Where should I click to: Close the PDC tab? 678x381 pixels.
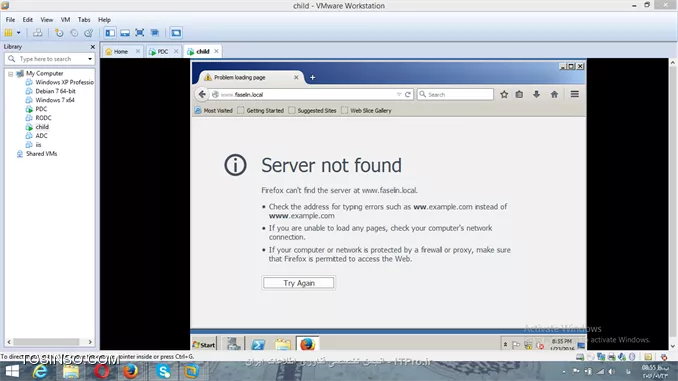(176, 51)
